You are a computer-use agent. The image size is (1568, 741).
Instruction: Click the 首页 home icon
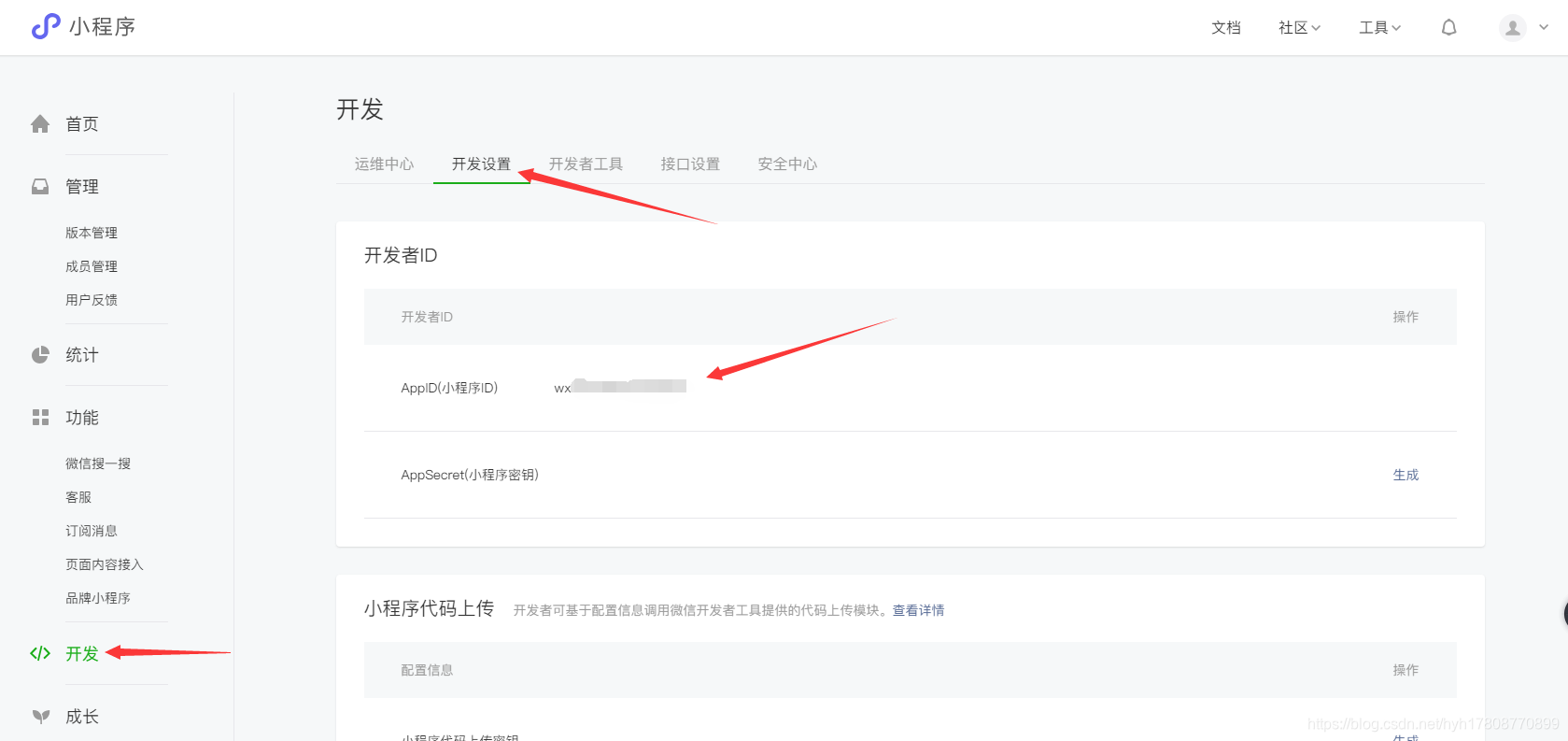[x=40, y=123]
